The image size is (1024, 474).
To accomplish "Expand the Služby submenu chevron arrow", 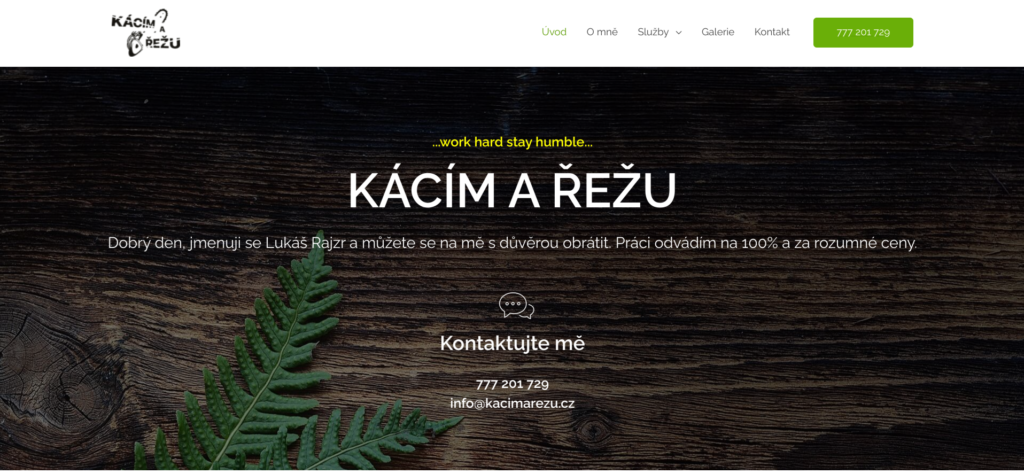I will (x=679, y=33).
